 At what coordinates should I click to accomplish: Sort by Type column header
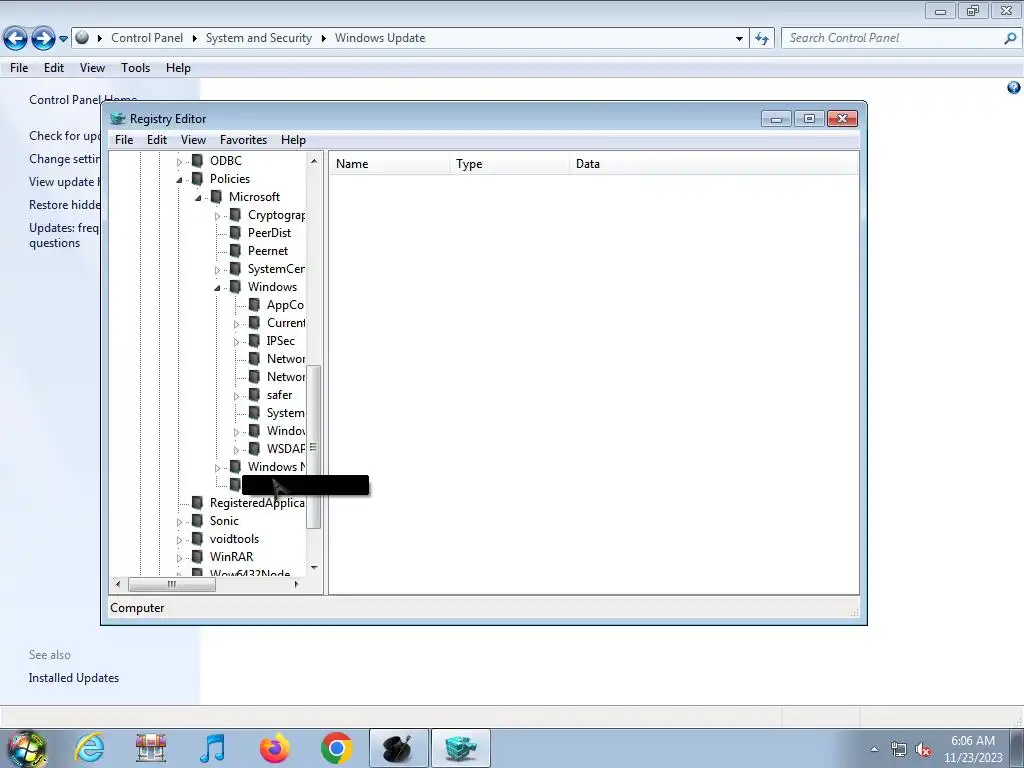coord(509,164)
